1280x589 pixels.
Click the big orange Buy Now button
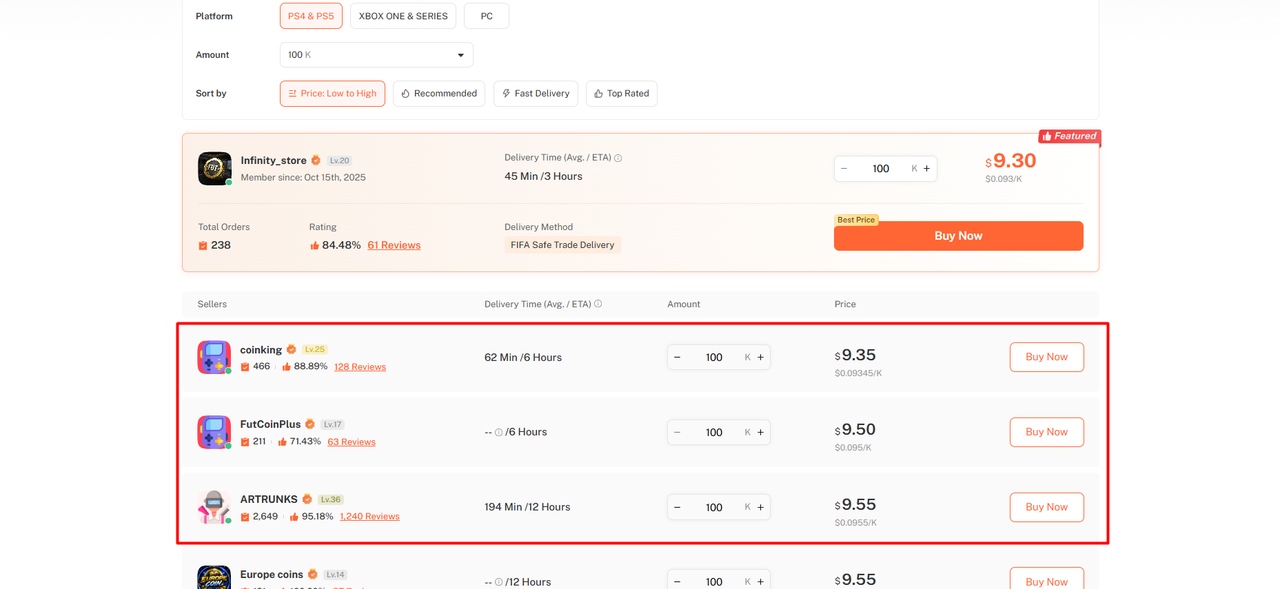[958, 236]
